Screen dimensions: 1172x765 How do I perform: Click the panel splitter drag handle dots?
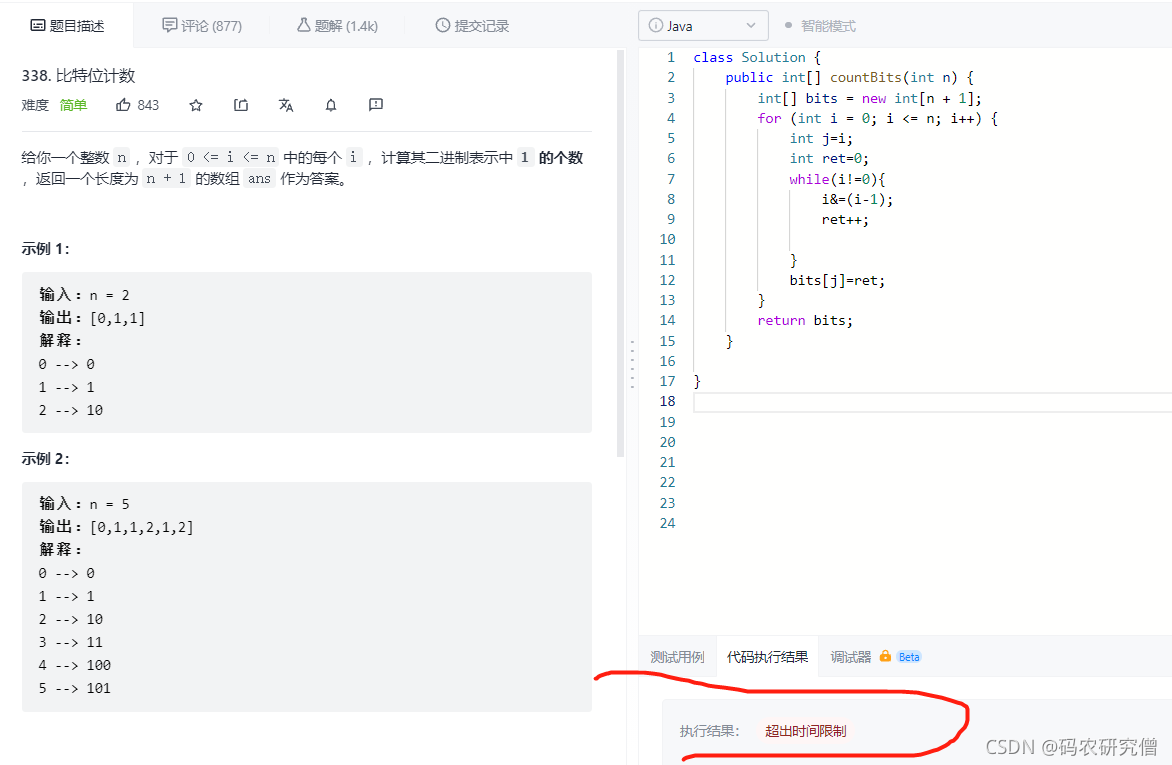click(632, 364)
